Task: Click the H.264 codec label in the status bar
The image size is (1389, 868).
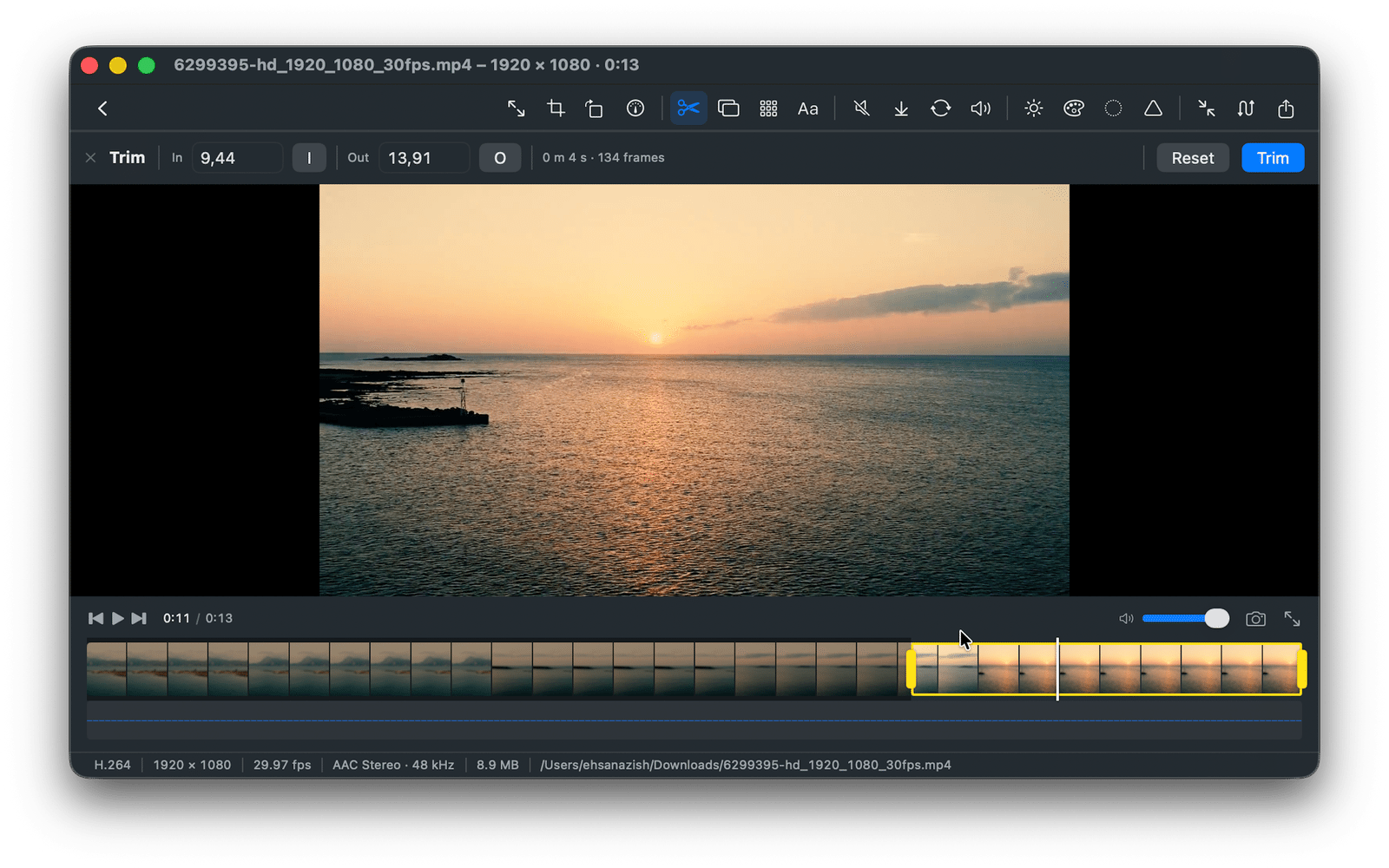Action: [x=112, y=765]
